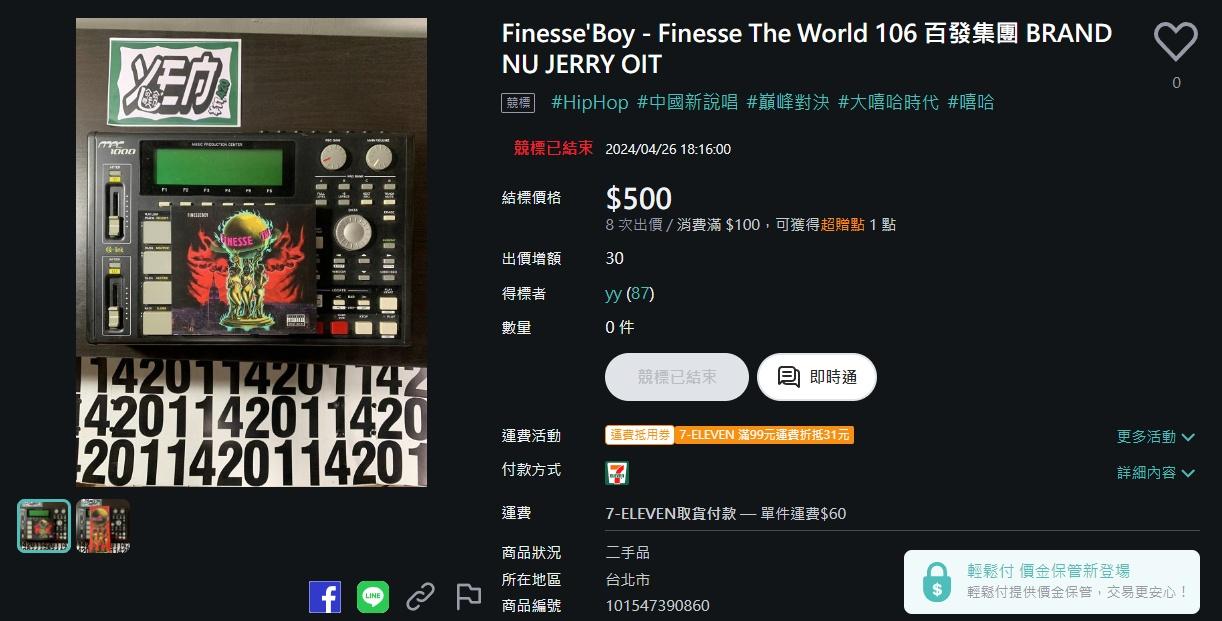Expand 更多活動 shipping promotions
Viewport: 1222px width, 621px height.
point(1156,436)
